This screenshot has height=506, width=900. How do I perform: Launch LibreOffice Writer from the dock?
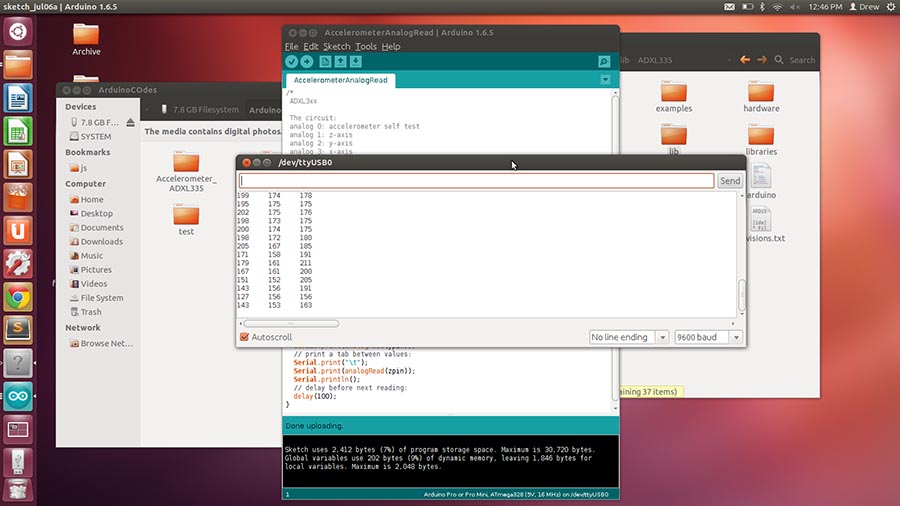tap(18, 98)
